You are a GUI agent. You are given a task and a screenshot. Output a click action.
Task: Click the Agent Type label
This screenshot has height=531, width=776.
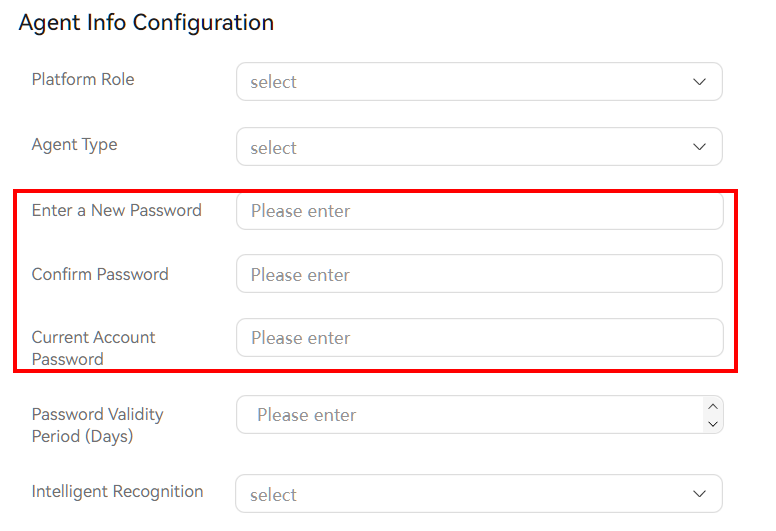(74, 144)
